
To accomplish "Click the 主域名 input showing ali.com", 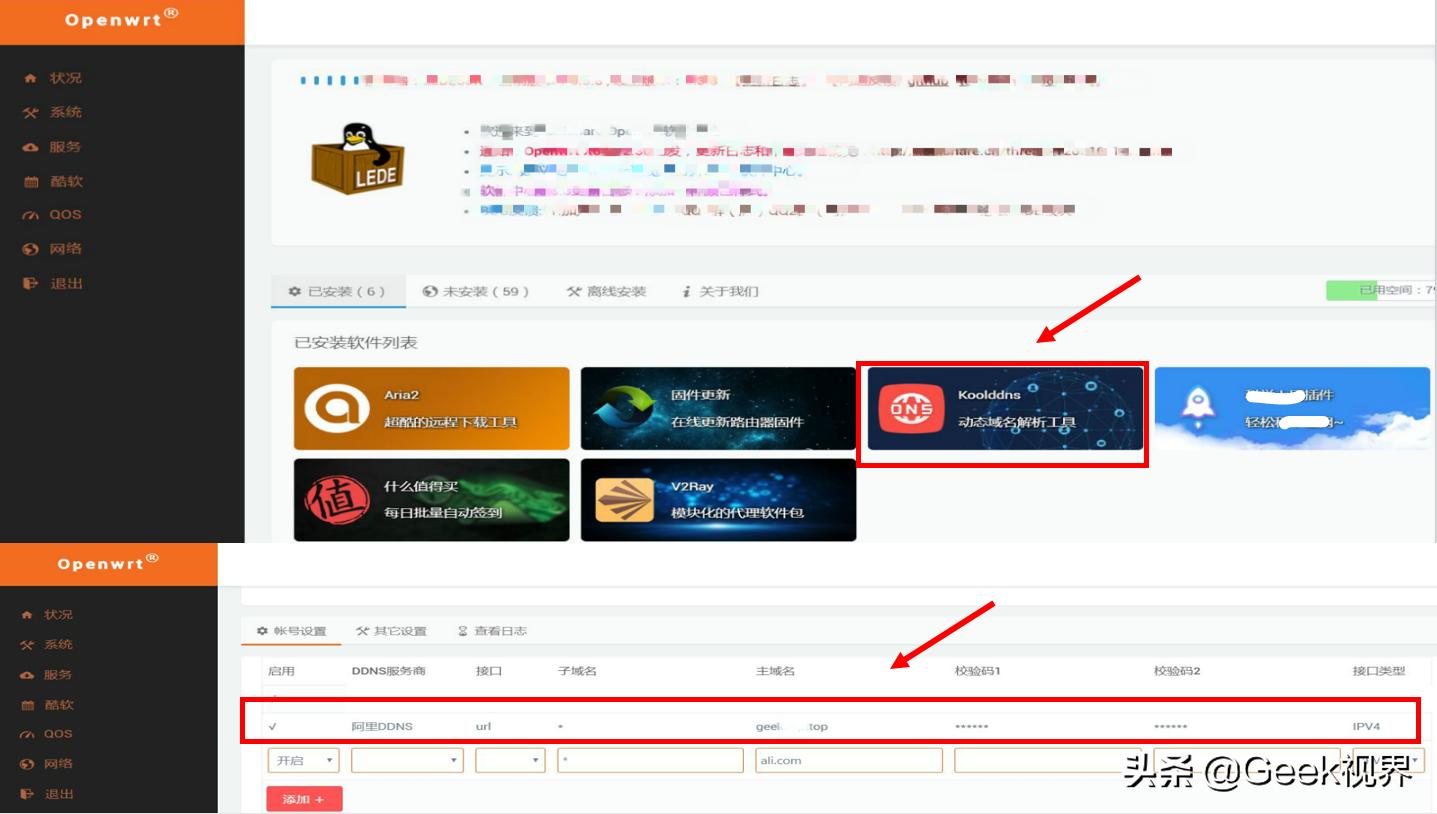I will coord(849,761).
